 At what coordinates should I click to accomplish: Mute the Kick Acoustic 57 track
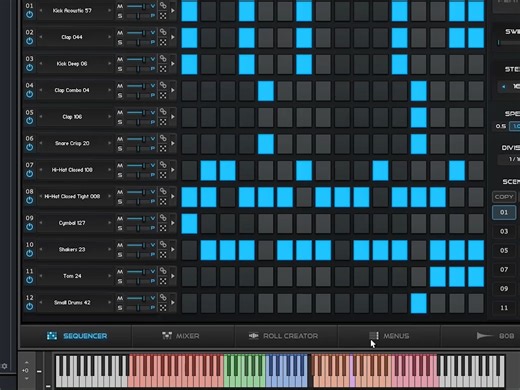click(x=120, y=6)
